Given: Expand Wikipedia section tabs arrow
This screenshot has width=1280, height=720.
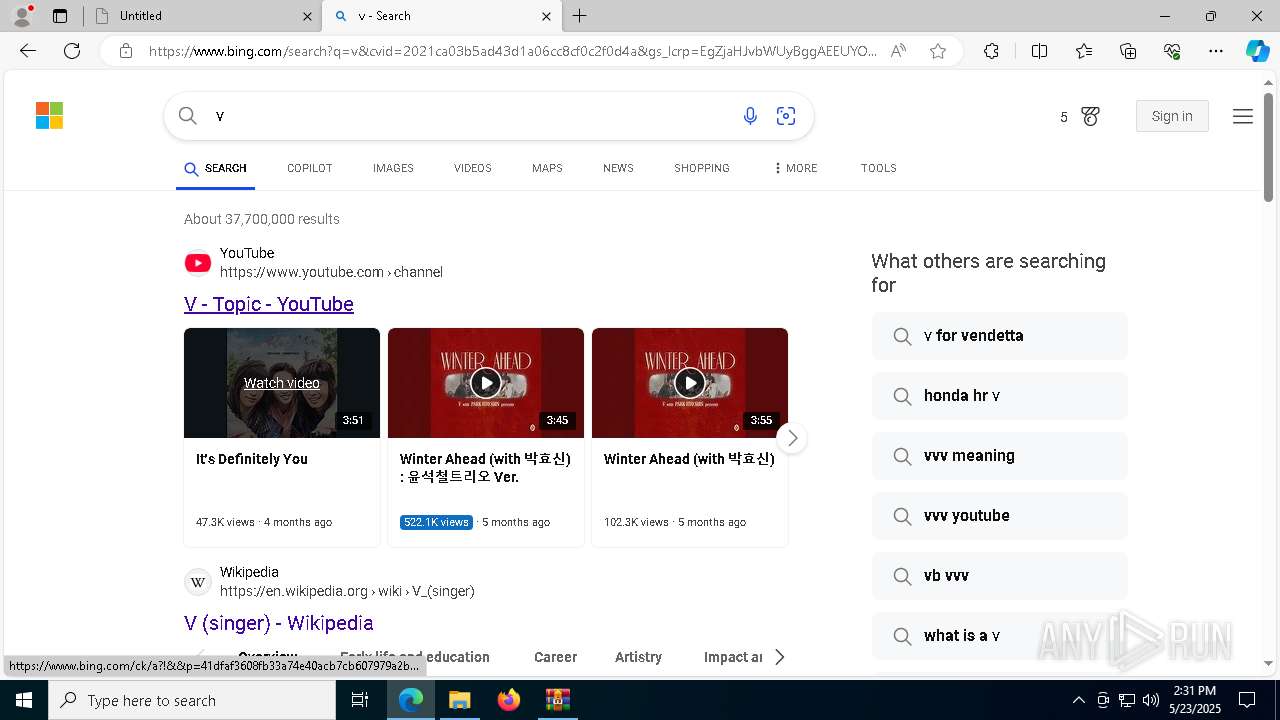Looking at the screenshot, I should tap(780, 657).
